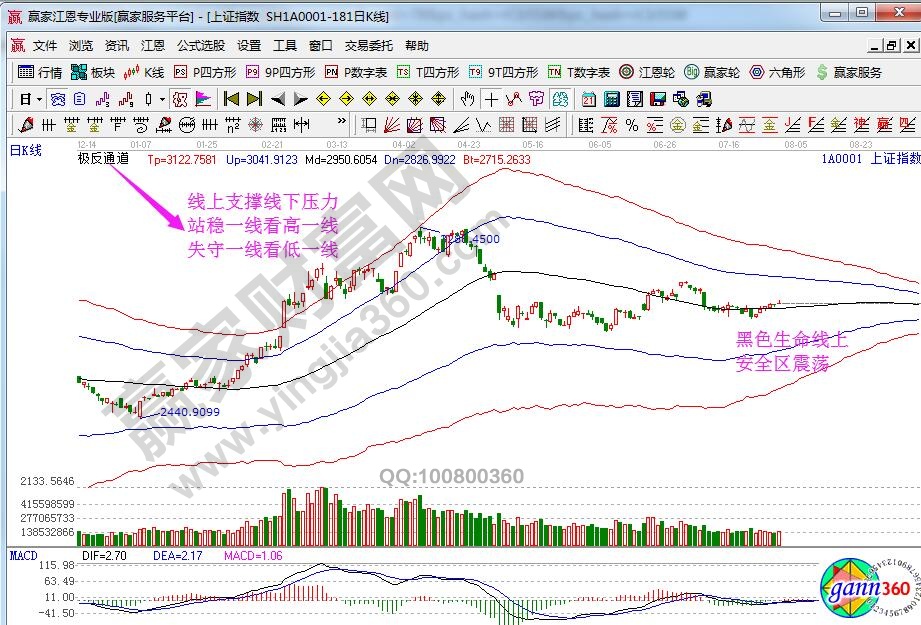Toggle the pressed phone-style icon next to period selector
This screenshot has height=625, width=921.
(x=58, y=99)
